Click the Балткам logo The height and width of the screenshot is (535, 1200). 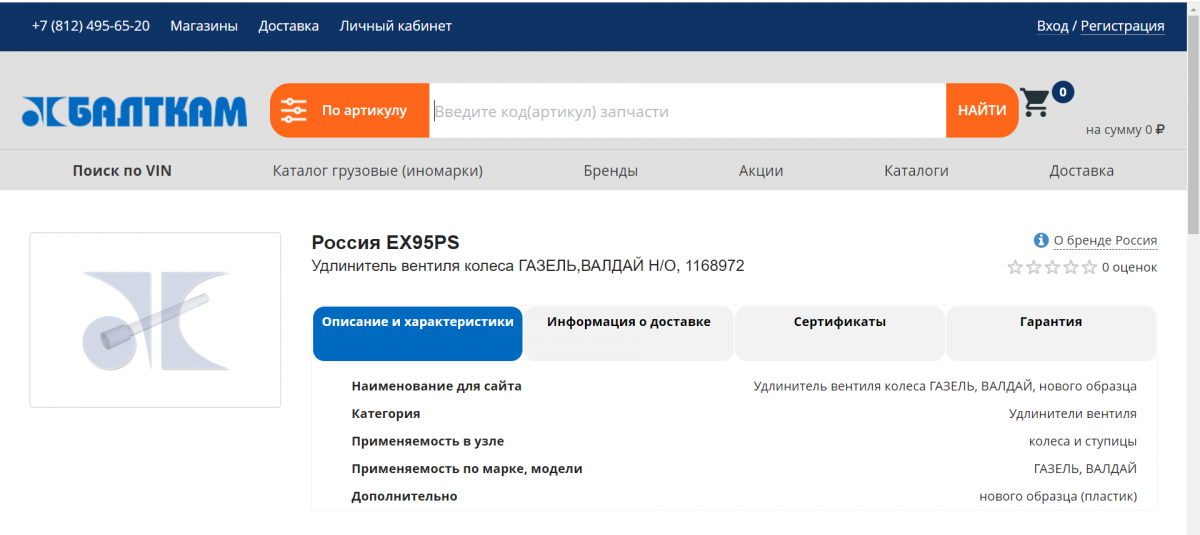(x=134, y=111)
